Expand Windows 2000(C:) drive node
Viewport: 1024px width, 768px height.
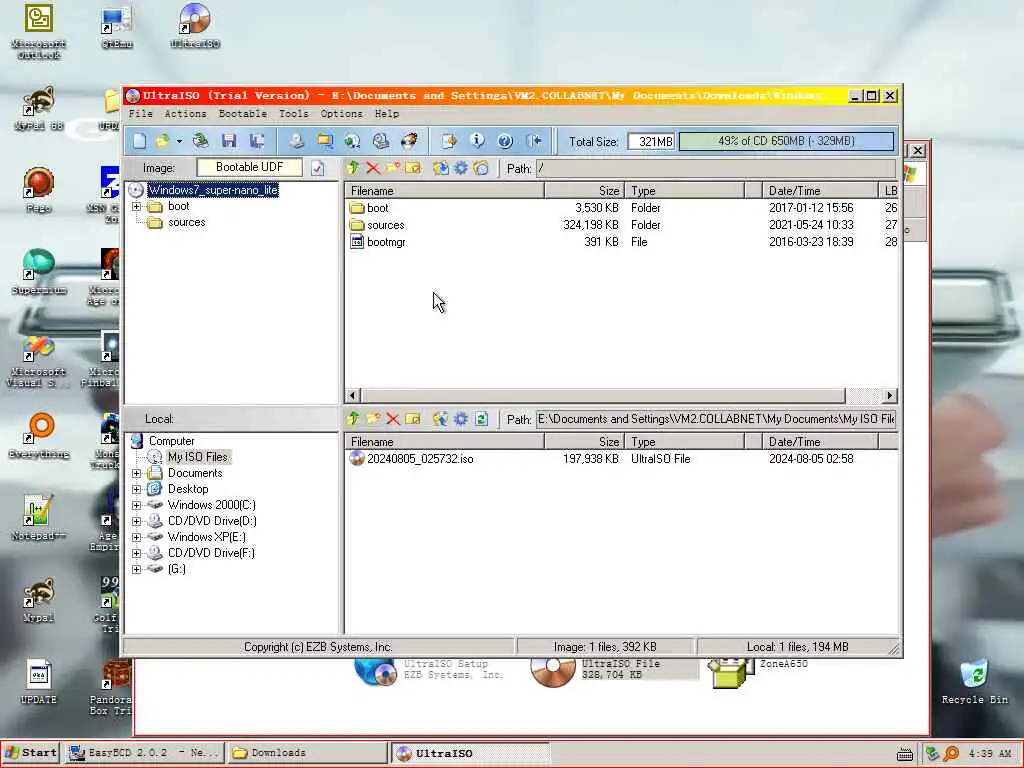coord(136,505)
